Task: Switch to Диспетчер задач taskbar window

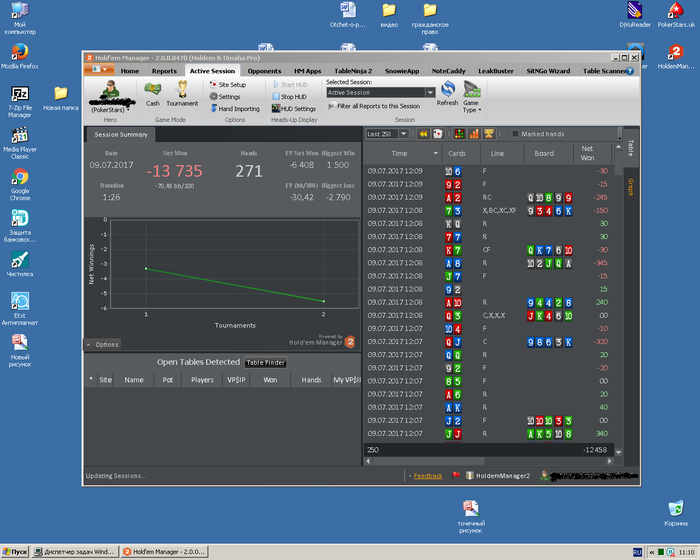Action: tap(75, 552)
